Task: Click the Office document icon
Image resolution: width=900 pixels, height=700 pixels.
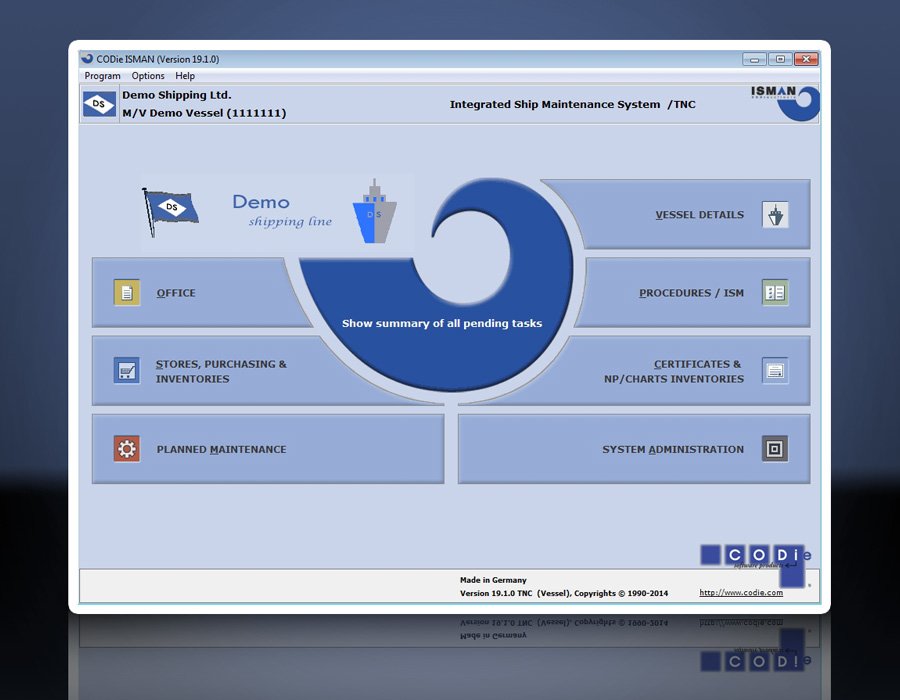Action: click(127, 293)
